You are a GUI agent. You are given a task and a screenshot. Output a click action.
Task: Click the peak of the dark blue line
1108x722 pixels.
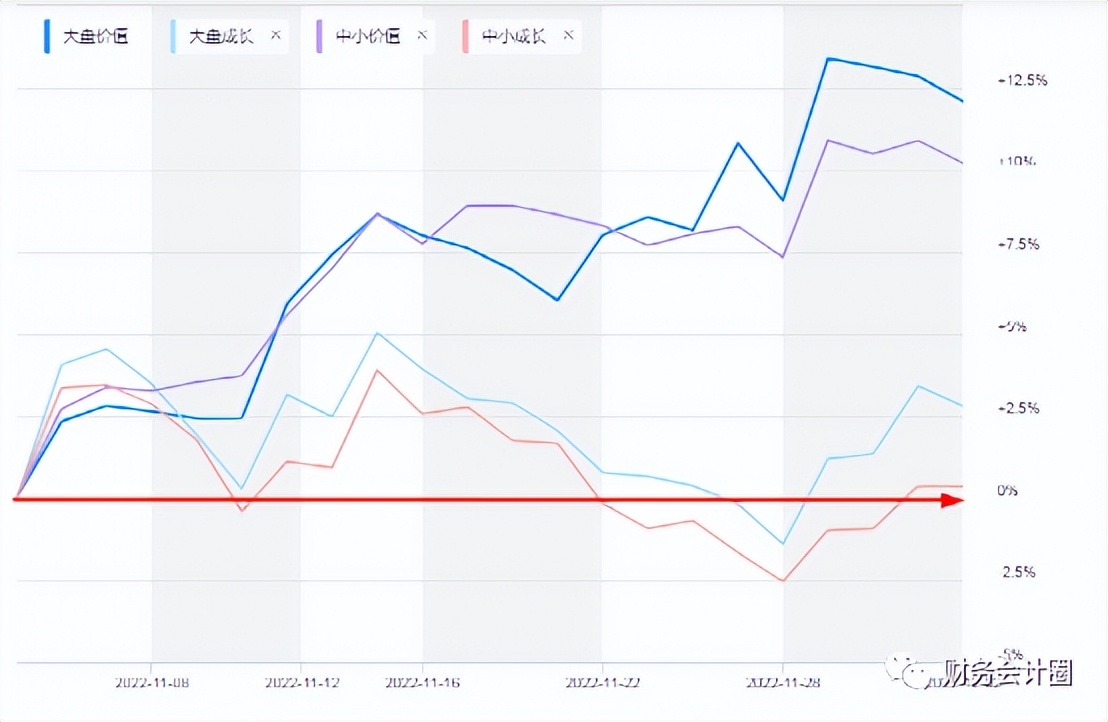pos(828,59)
